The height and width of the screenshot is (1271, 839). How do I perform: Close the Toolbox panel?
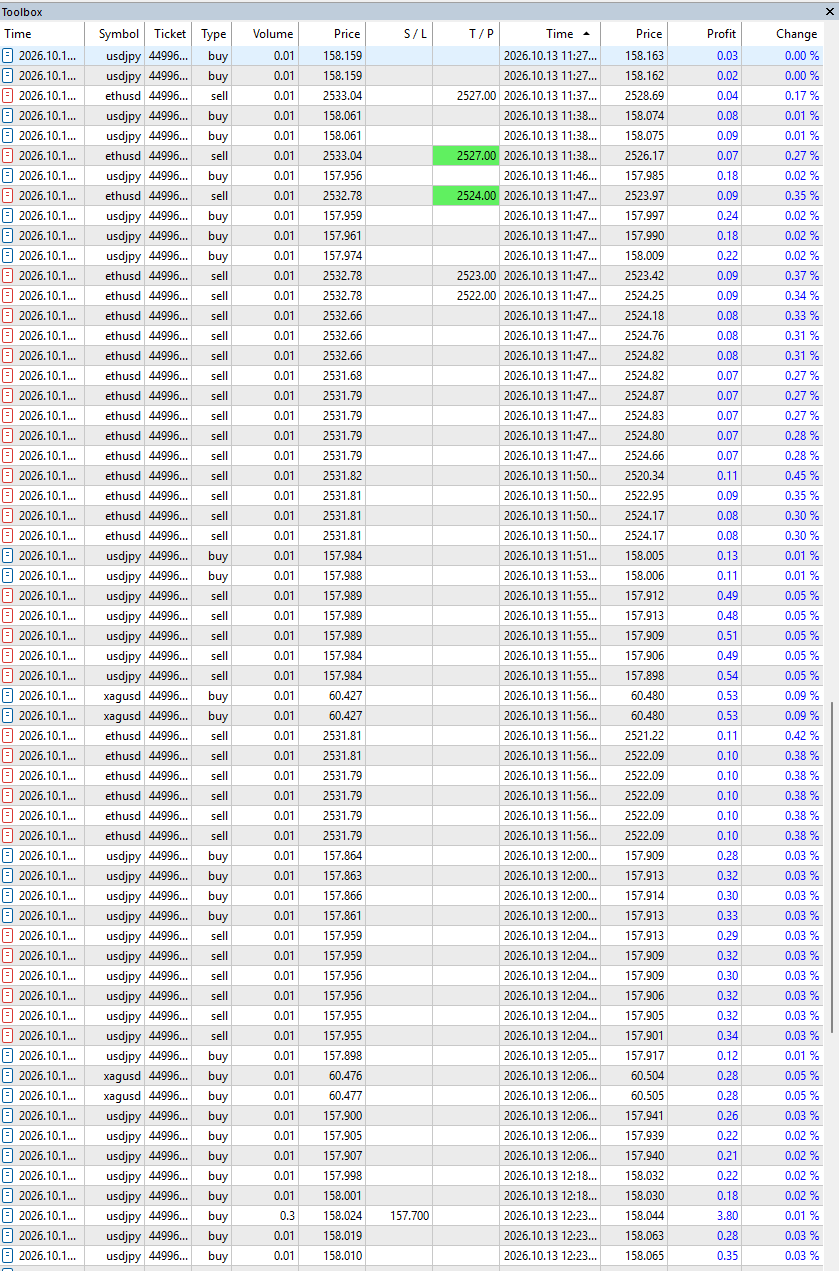(829, 12)
